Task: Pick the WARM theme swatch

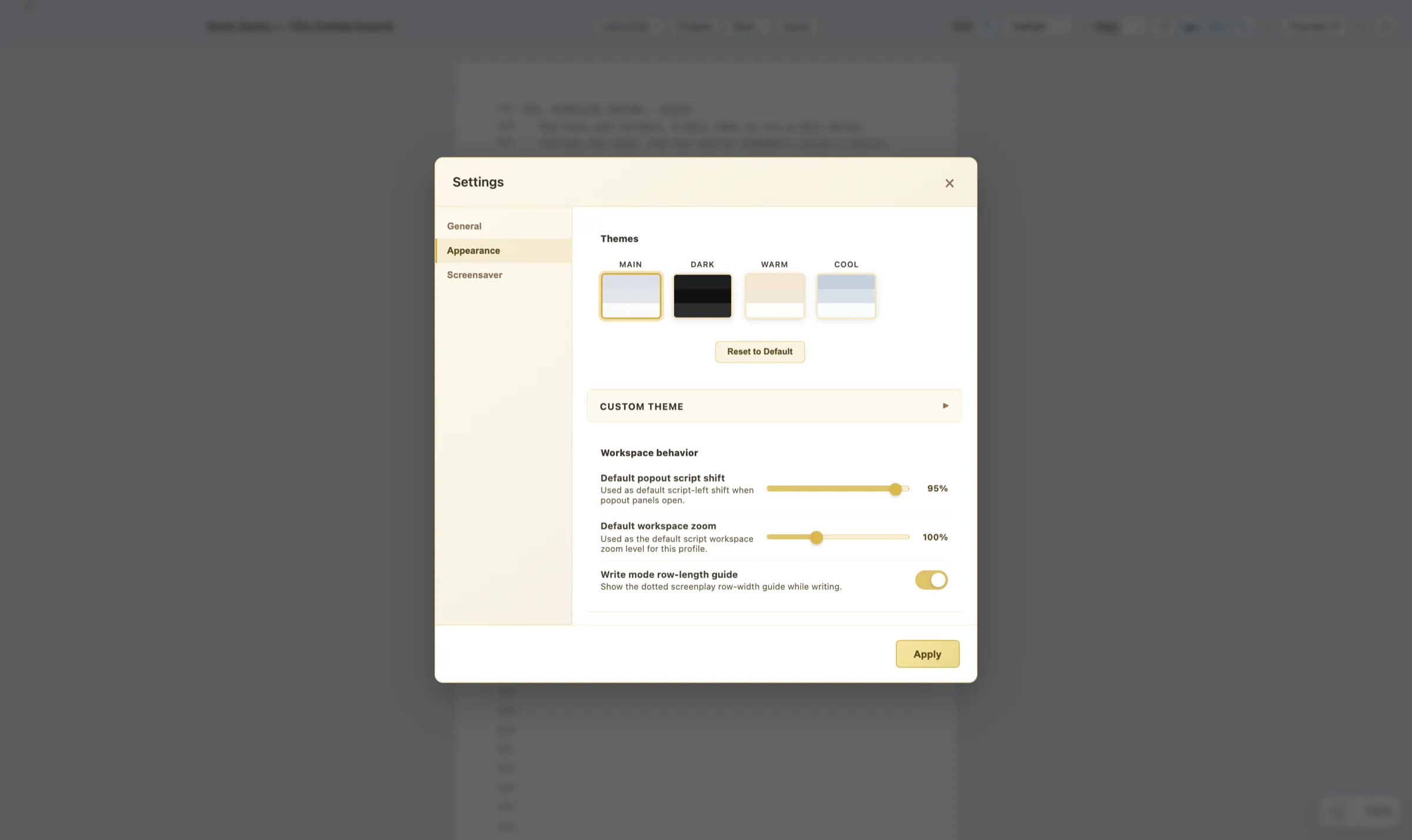Action: pos(774,295)
